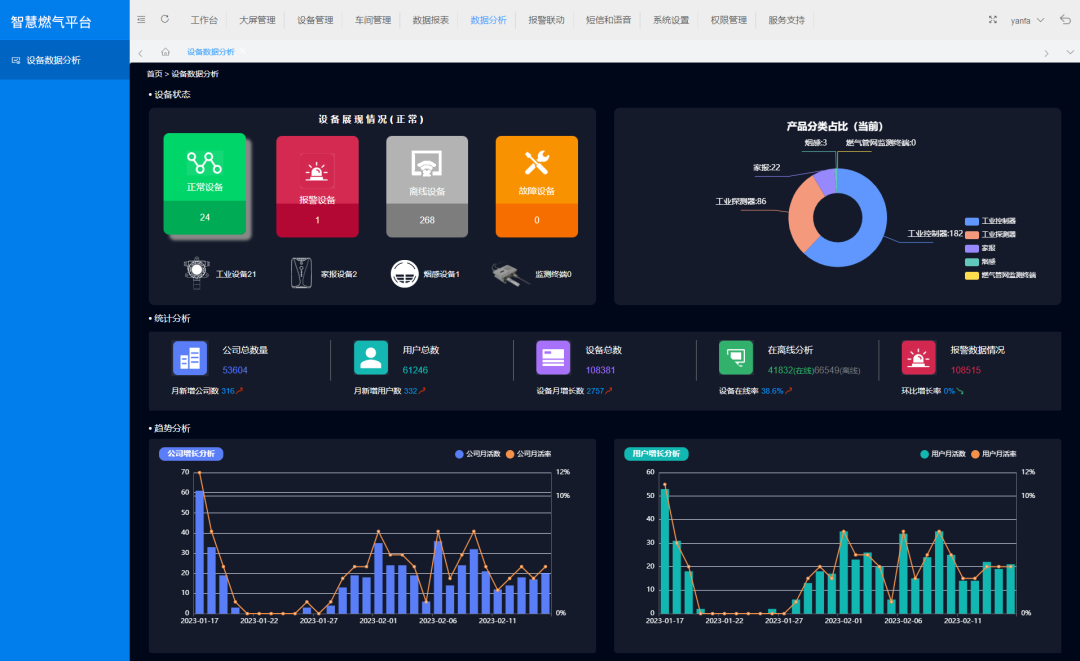Select 设备数据分析 in left sidebar

click(x=54, y=60)
